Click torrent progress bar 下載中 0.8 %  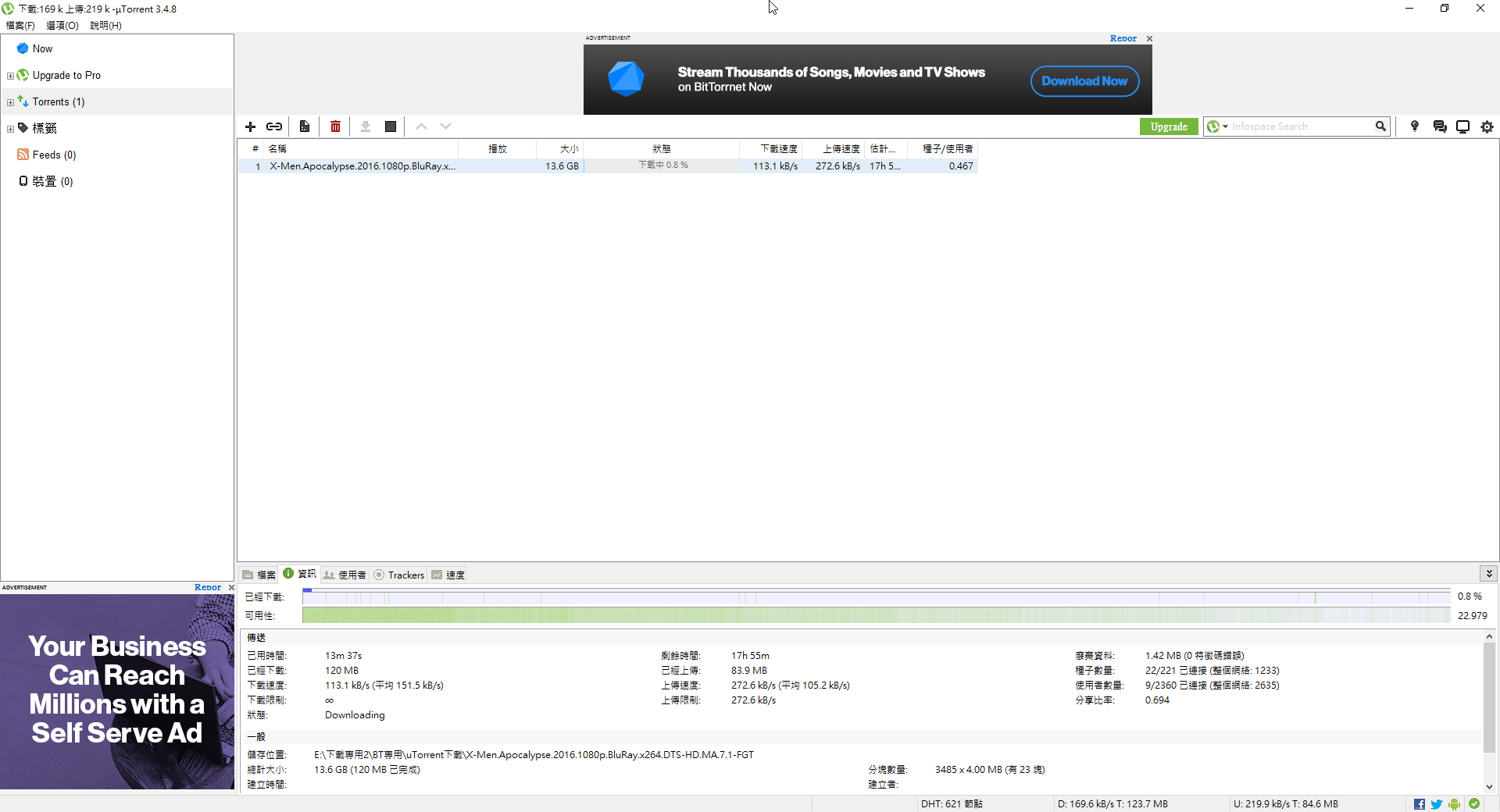(x=662, y=166)
